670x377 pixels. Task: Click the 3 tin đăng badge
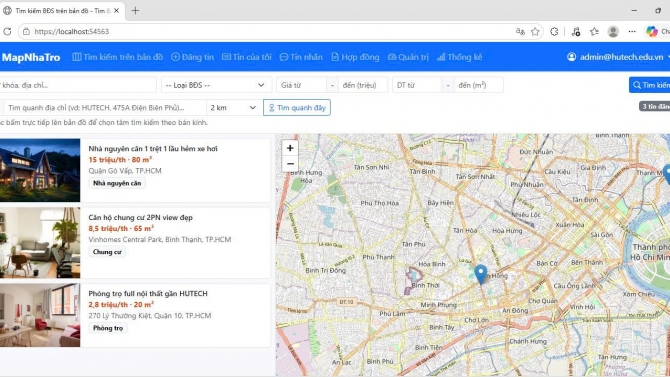(655, 106)
